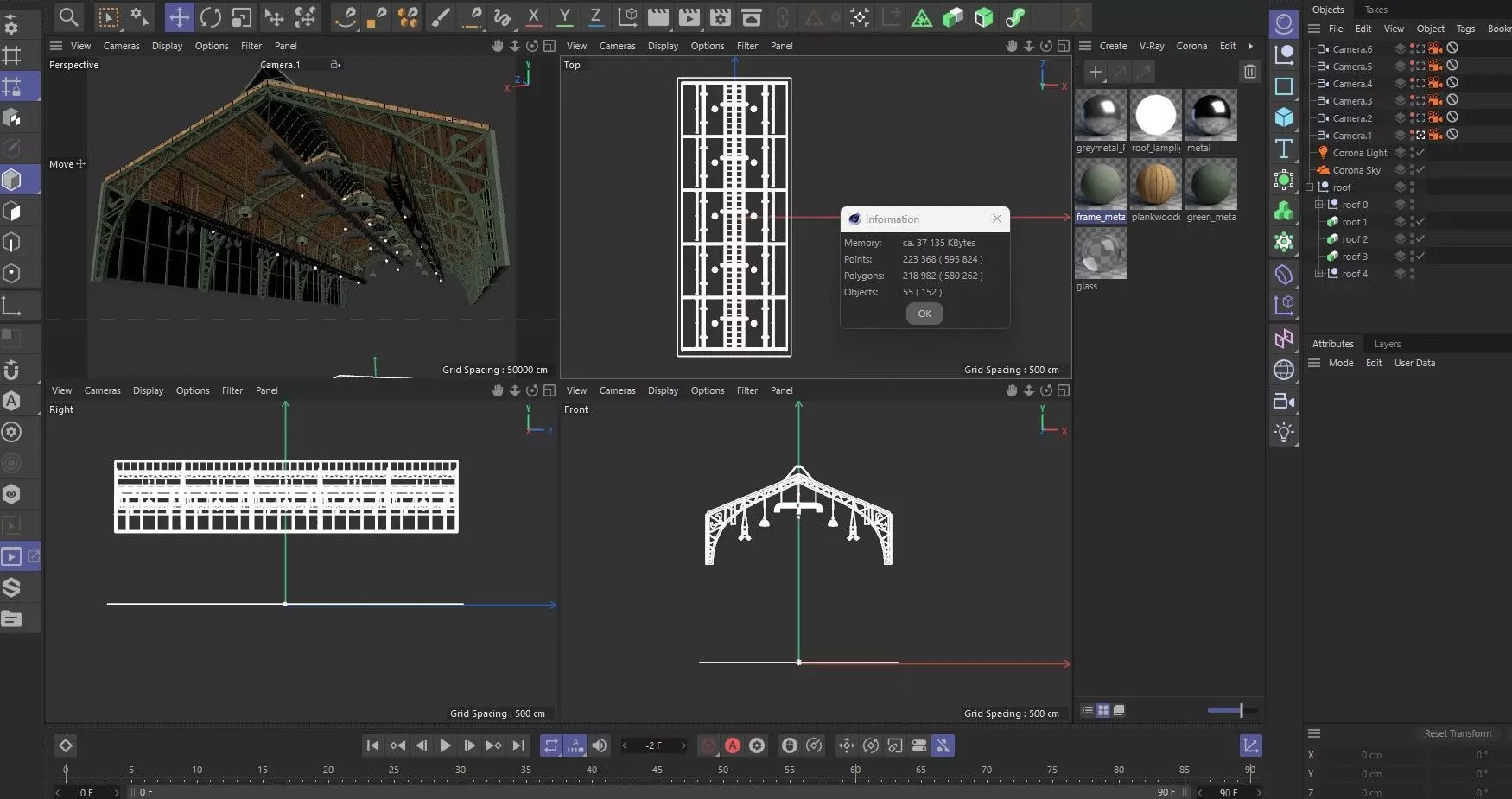Toggle Y axis lock
The height and width of the screenshot is (799, 1512).
point(564,16)
